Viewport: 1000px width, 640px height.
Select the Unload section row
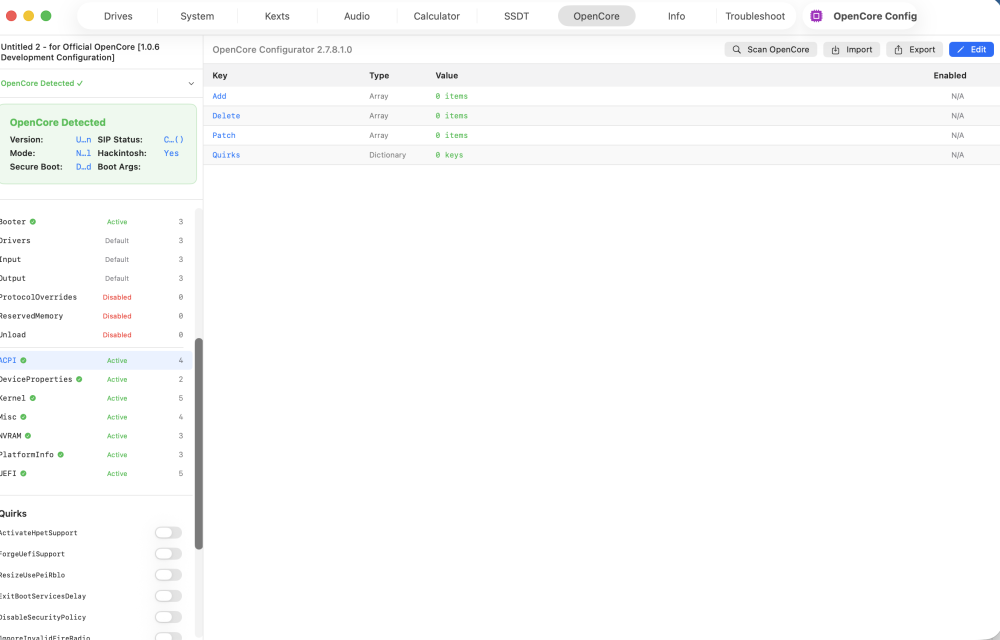(94, 335)
